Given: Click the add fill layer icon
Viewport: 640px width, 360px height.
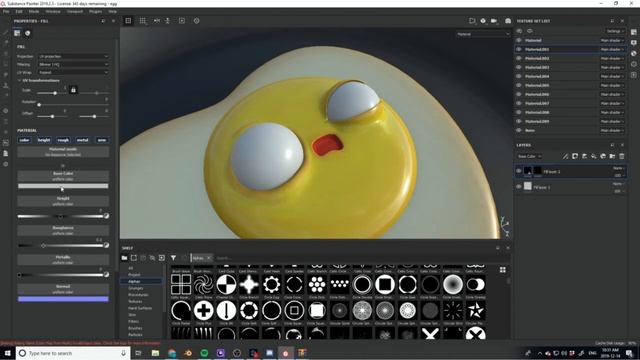Looking at the screenshot, I should point(593,156).
